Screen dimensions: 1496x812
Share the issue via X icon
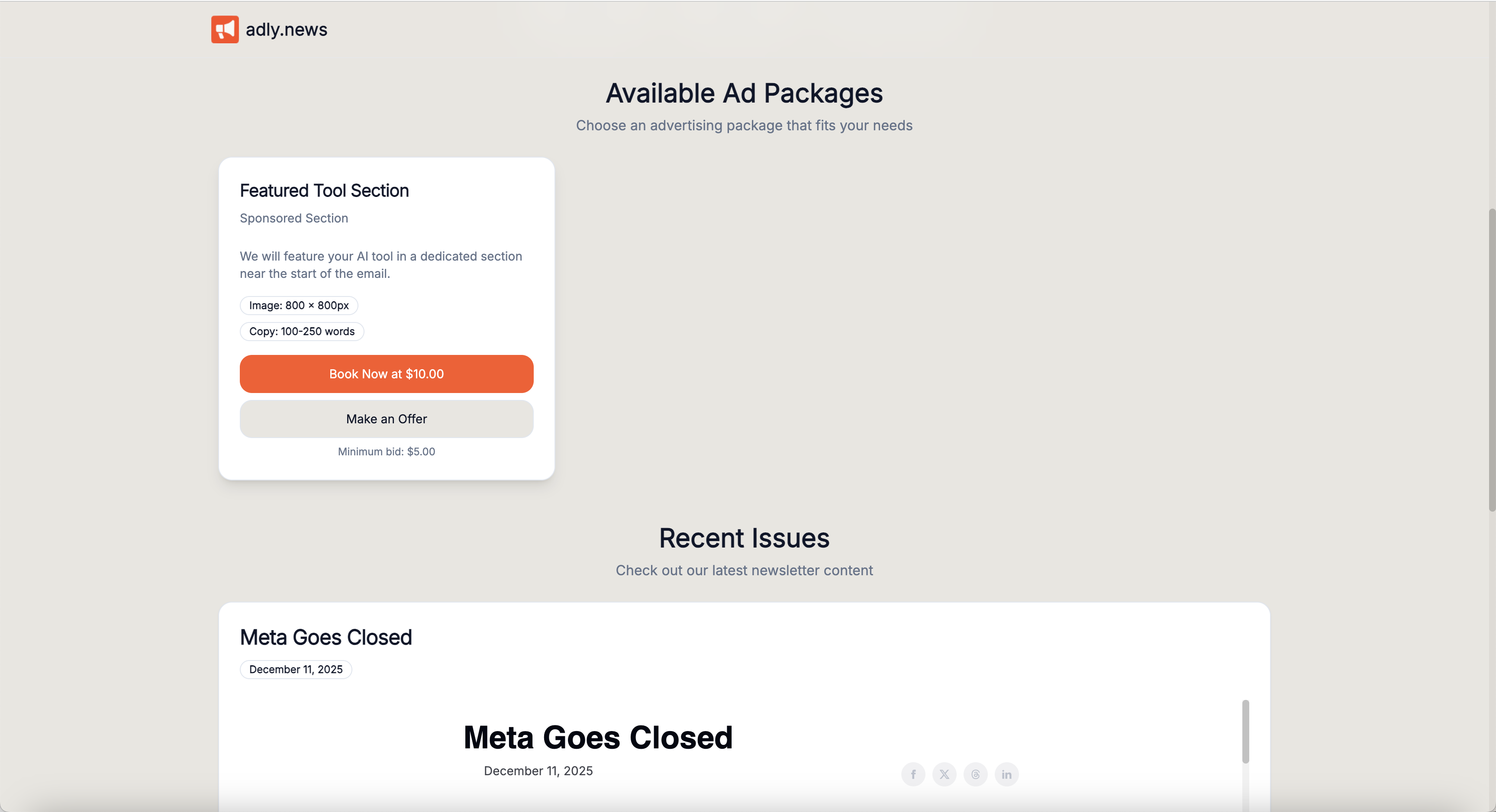[944, 774]
